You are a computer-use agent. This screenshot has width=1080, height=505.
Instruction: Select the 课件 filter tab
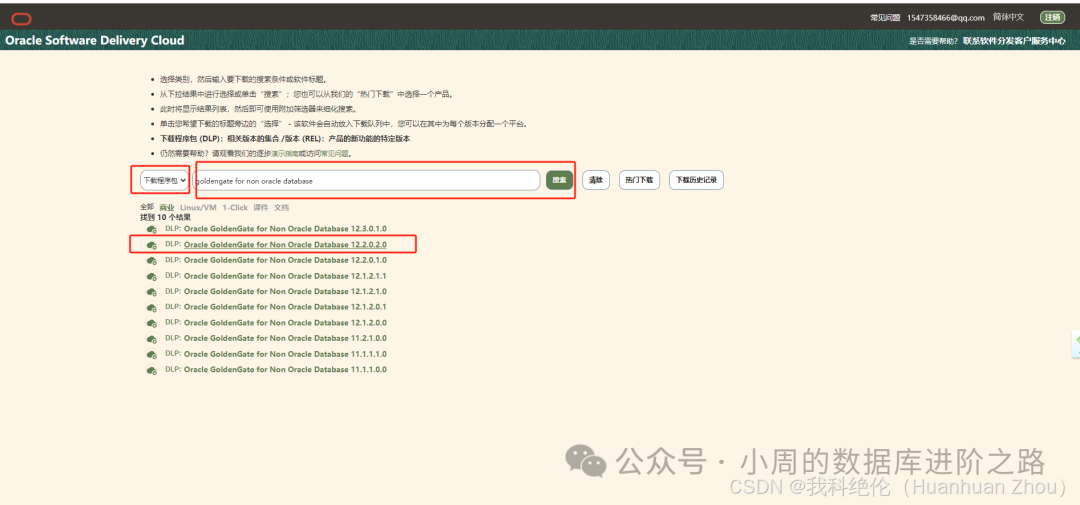click(260, 207)
